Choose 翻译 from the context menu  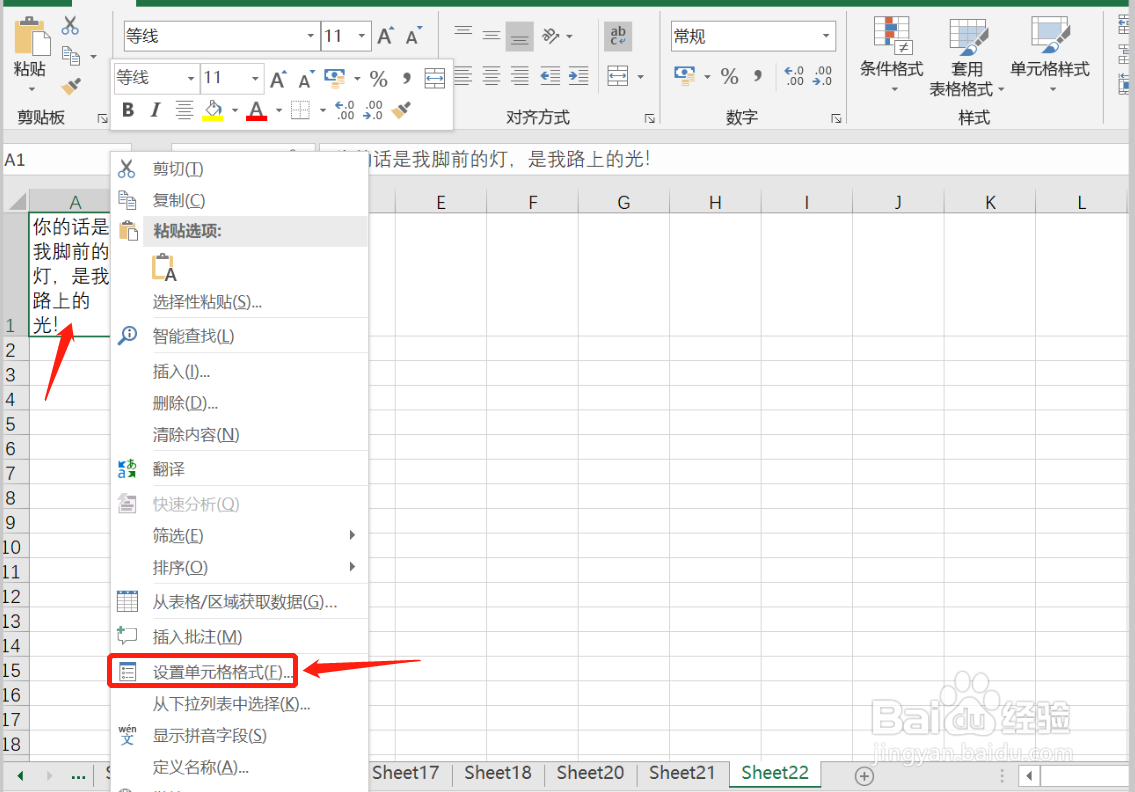(x=239, y=469)
